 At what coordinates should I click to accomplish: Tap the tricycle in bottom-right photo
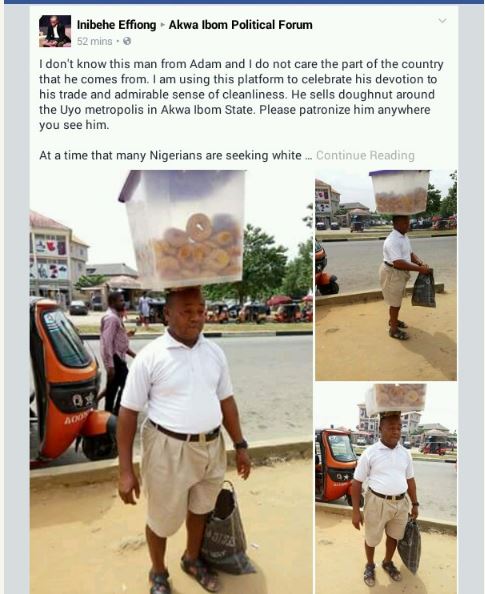click(x=335, y=466)
